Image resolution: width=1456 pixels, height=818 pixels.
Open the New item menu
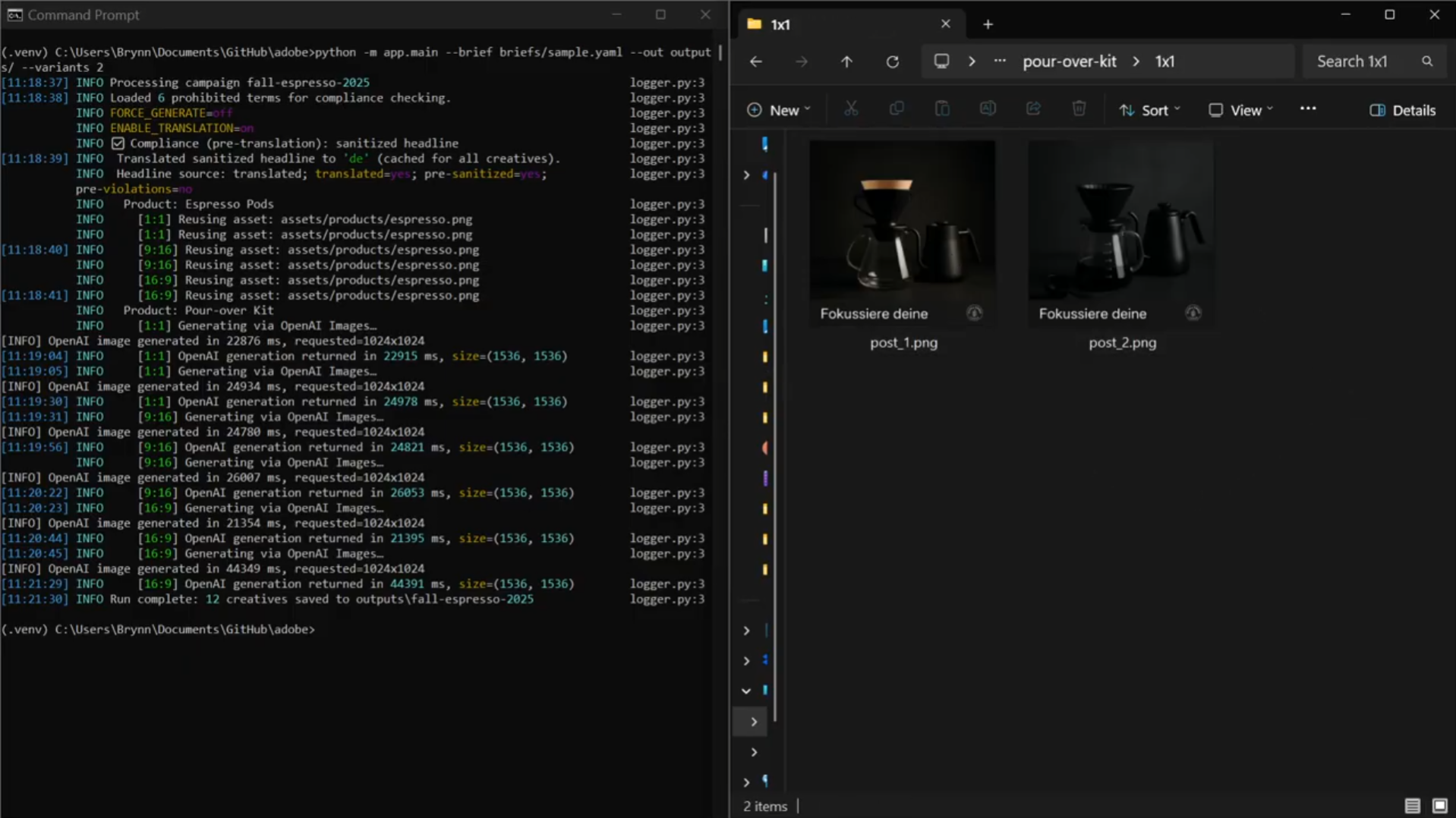click(779, 110)
